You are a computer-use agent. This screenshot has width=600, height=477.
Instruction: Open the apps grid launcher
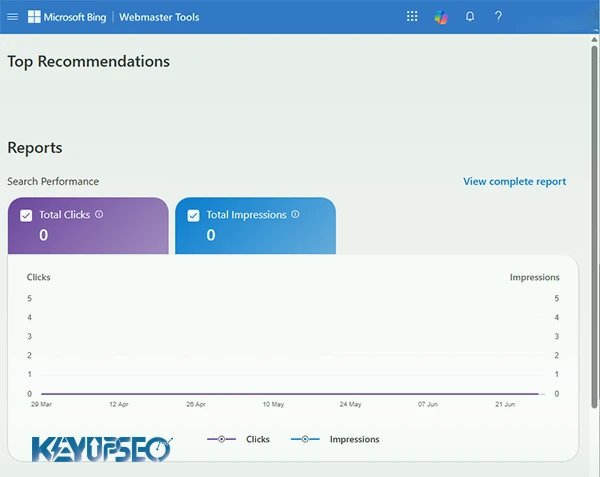[x=412, y=16]
